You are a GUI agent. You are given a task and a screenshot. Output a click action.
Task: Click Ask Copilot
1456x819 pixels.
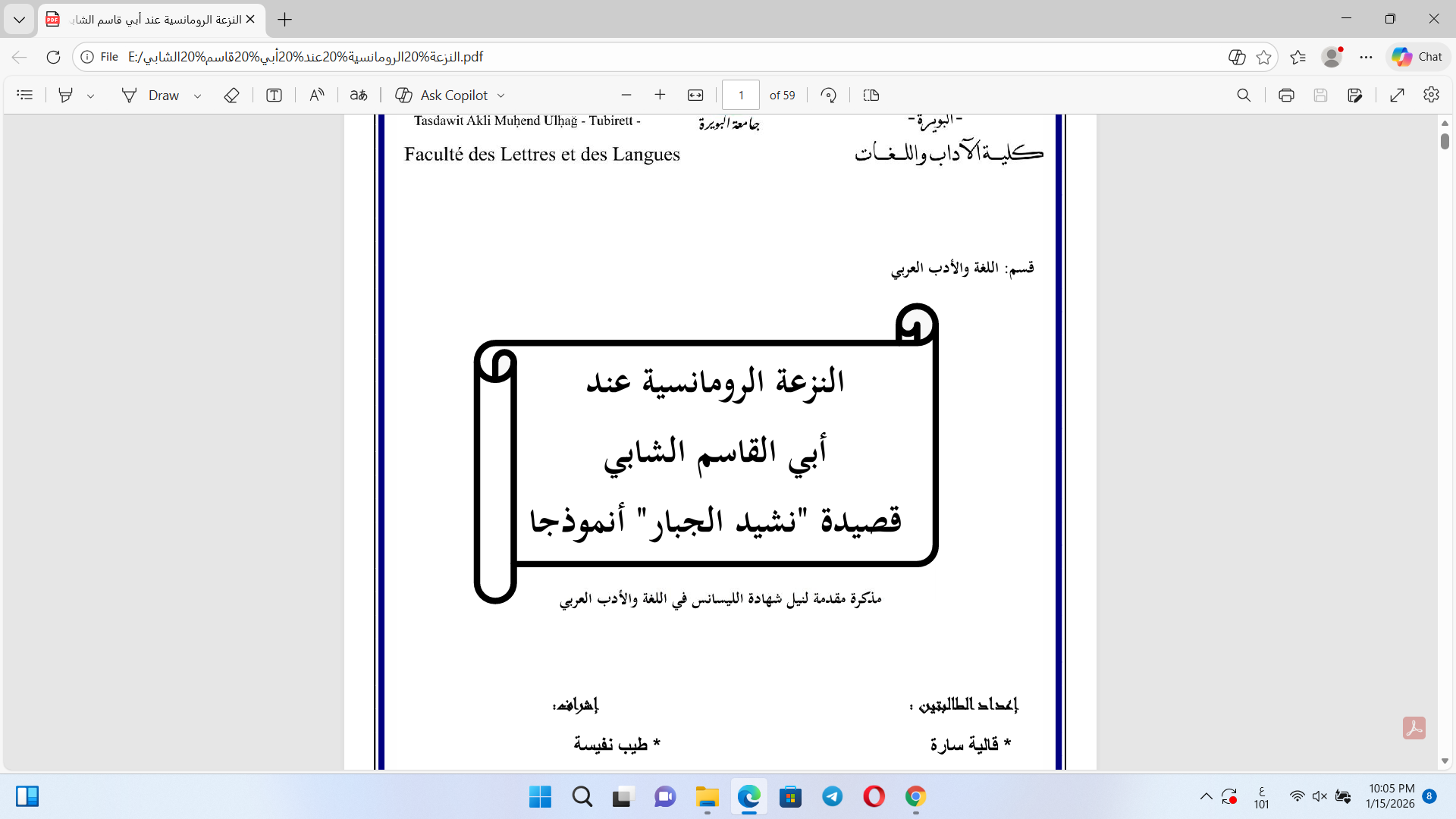[x=441, y=95]
